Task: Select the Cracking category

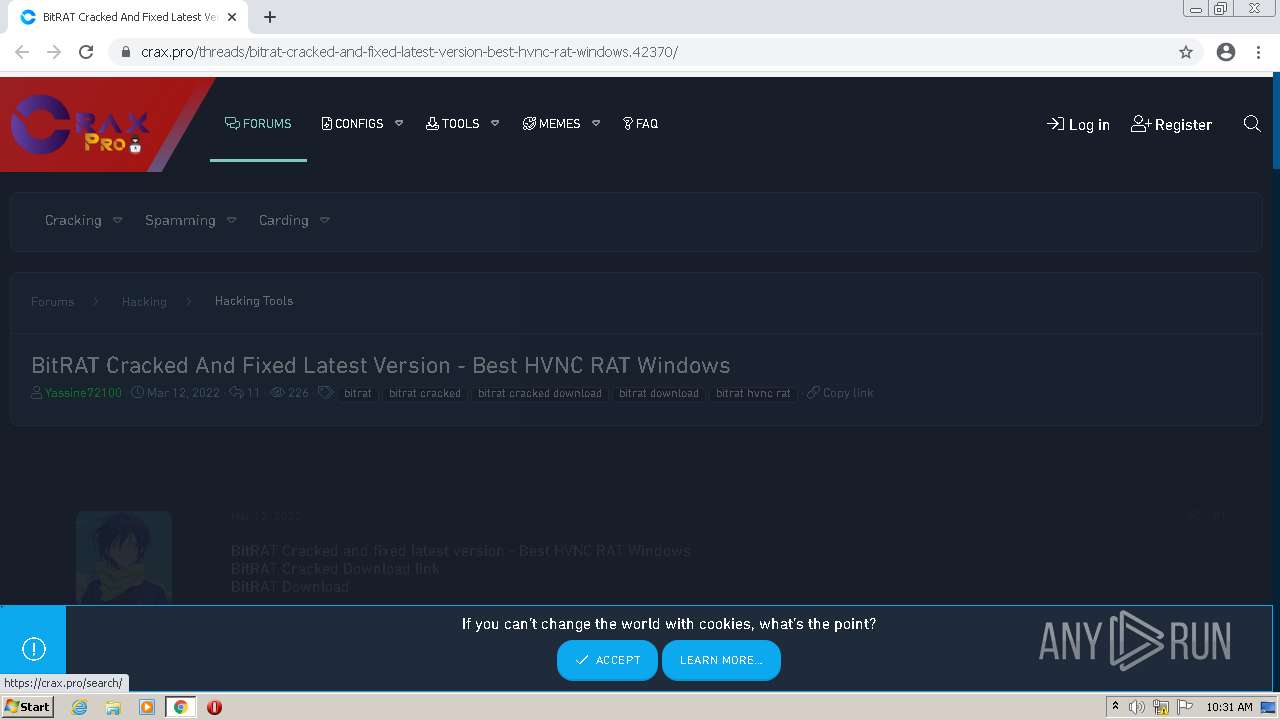Action: point(73,220)
